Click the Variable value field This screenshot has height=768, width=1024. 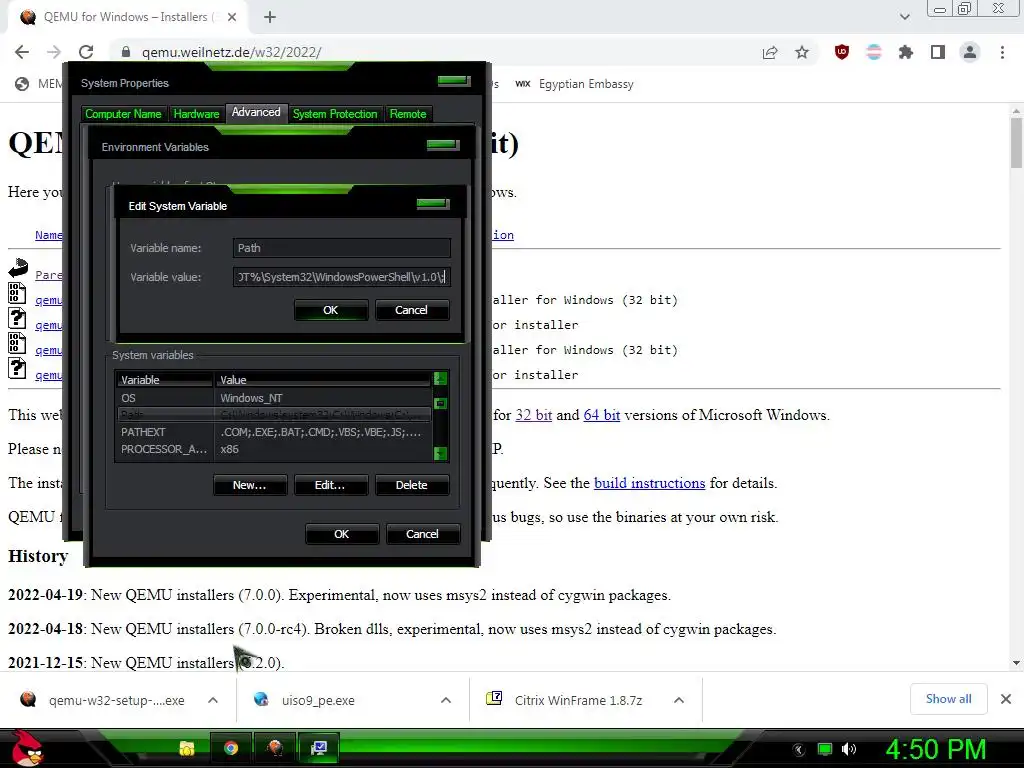click(342, 277)
